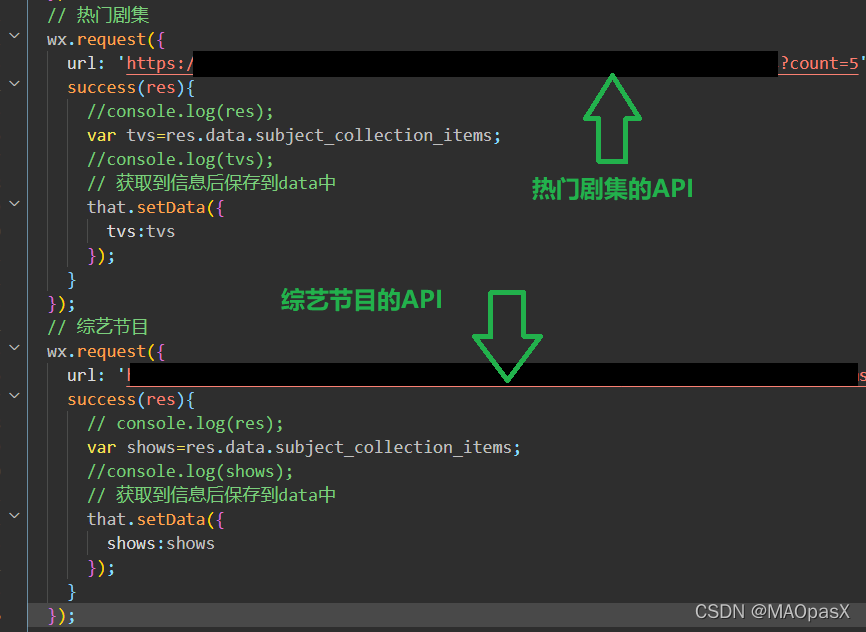Viewport: 866px width, 632px height.
Task: Click the 'shows:shows' property line
Action: click(161, 544)
